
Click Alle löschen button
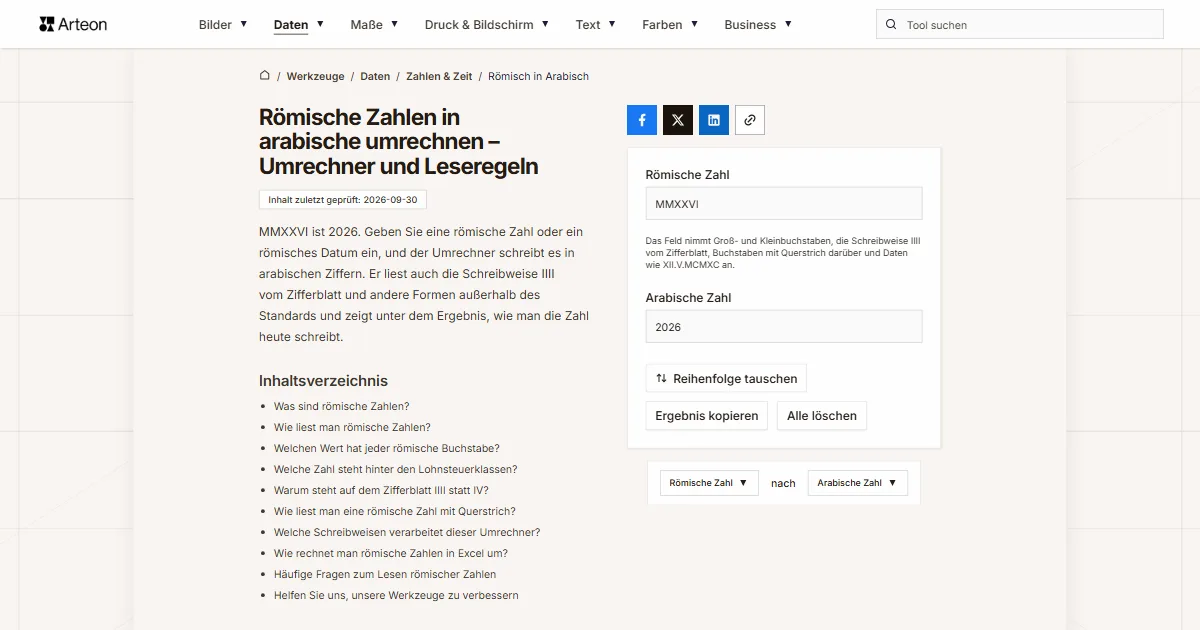[x=822, y=416]
